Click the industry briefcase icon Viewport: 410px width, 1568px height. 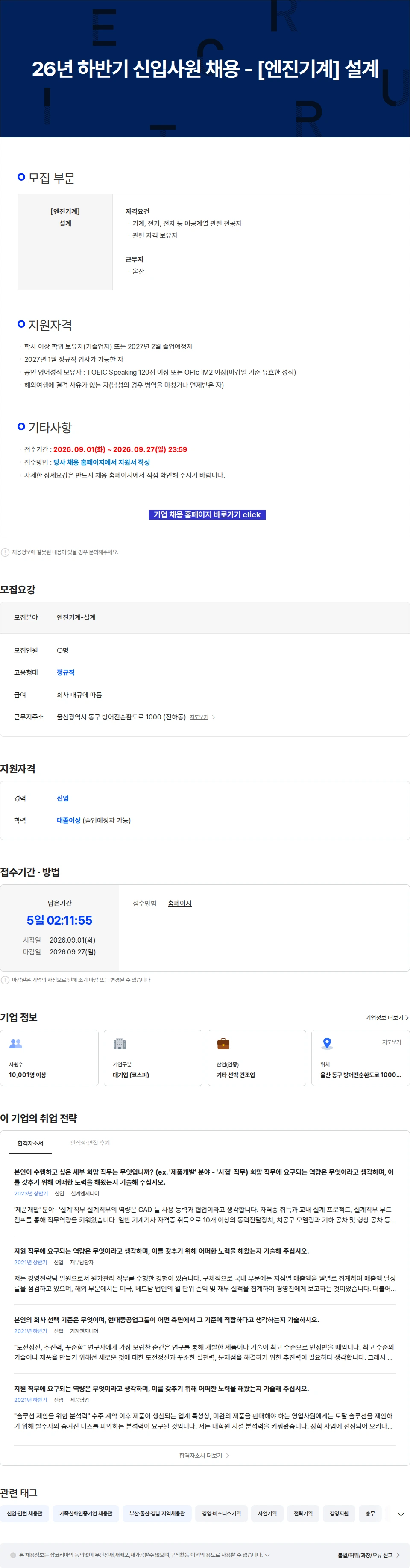[223, 1044]
